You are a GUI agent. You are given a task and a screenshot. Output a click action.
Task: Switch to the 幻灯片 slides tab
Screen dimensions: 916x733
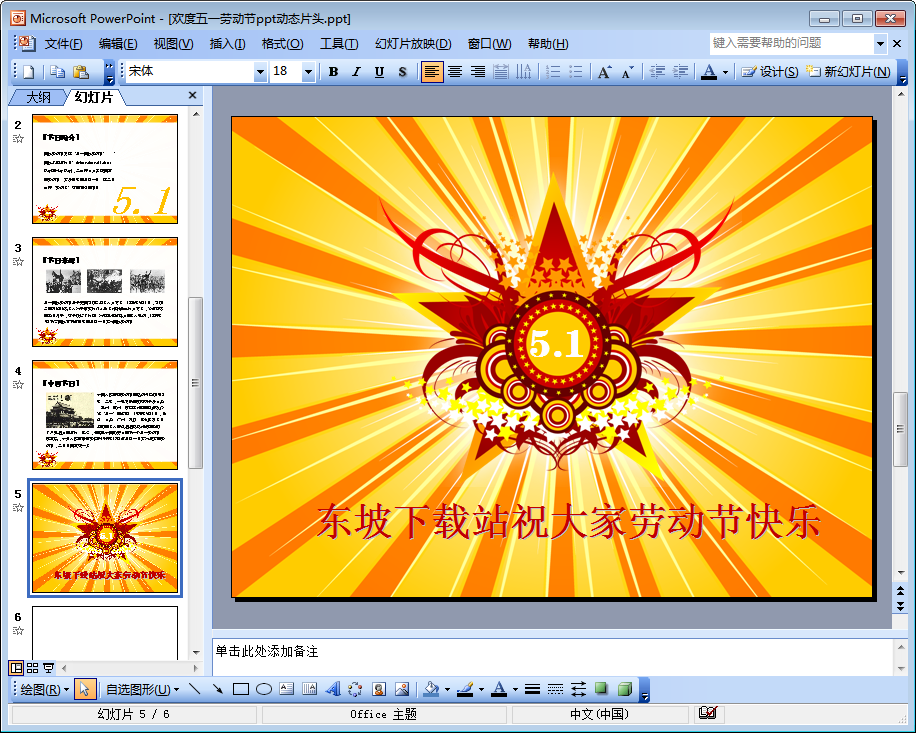93,97
